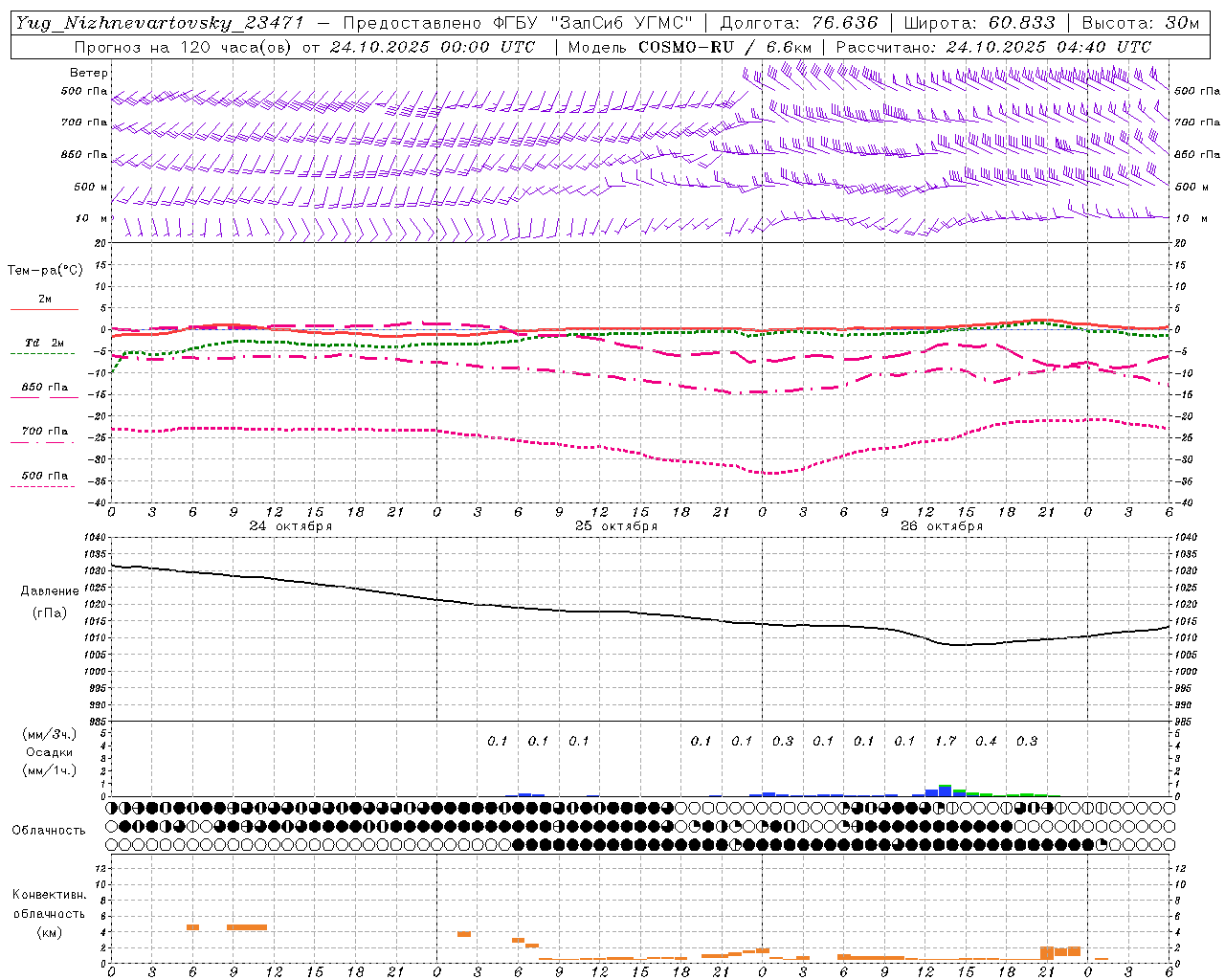Click the forecast start time 24.10.2025 00:00 UTC
The width and height of the screenshot is (1225, 980).
pyautogui.click(x=433, y=47)
